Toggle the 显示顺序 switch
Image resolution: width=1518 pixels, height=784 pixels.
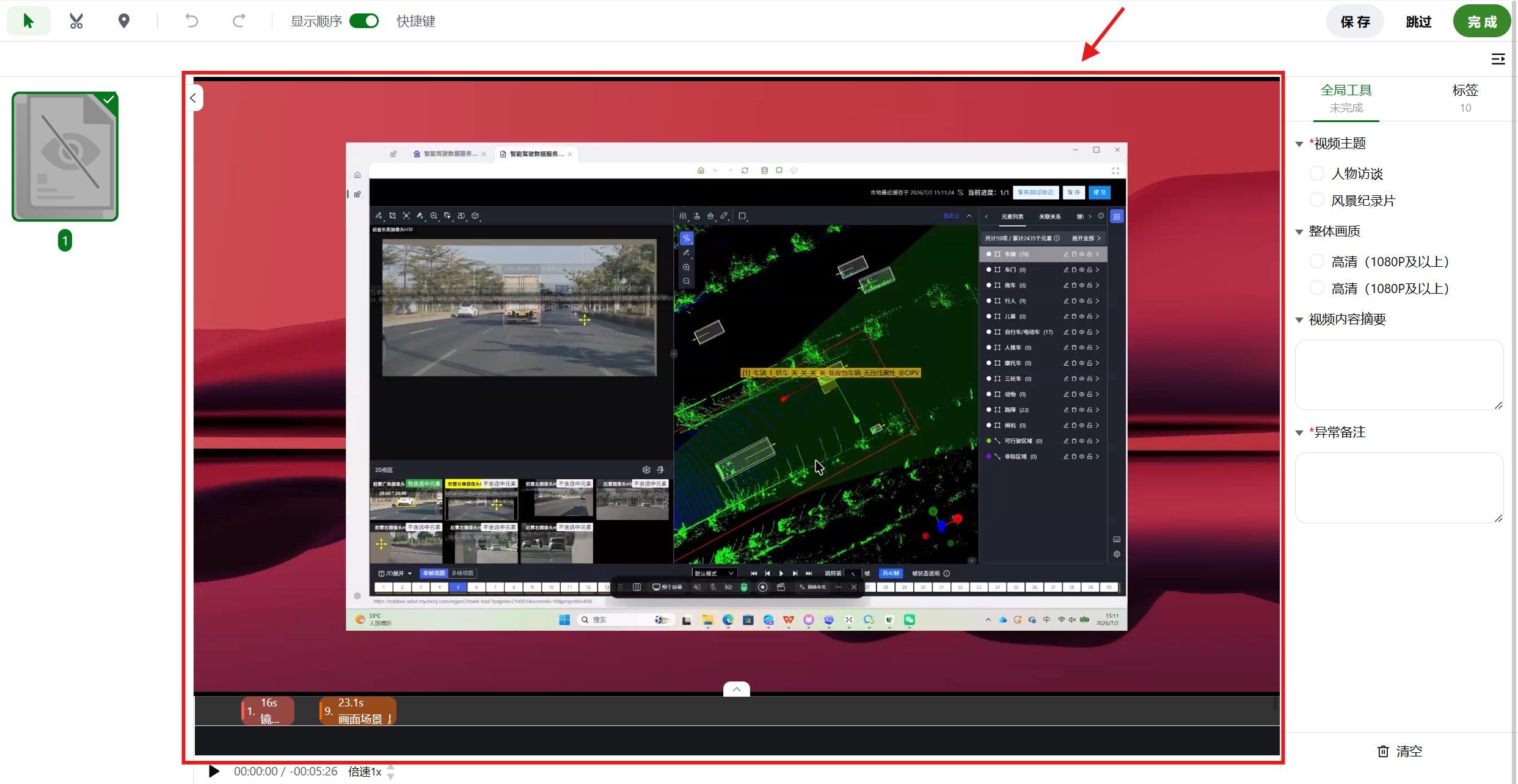click(x=364, y=21)
